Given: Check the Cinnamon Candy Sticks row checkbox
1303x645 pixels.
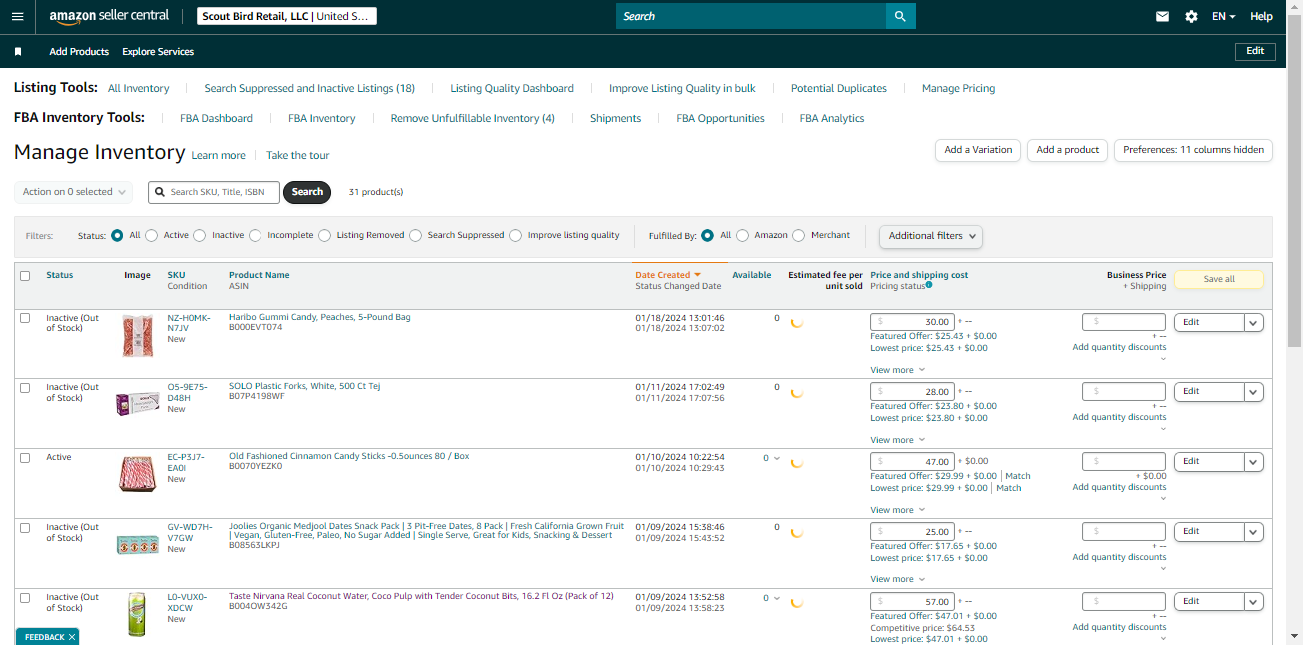Looking at the screenshot, I should tap(25, 458).
